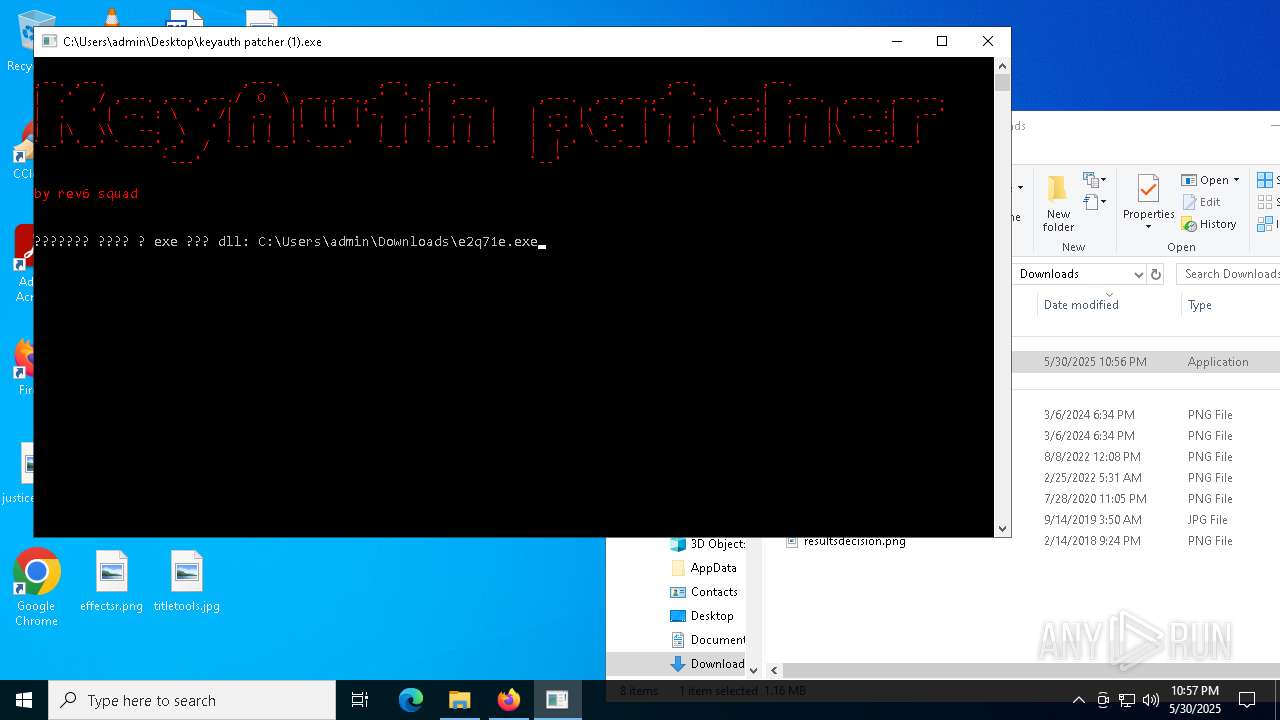This screenshot has height=720, width=1280.
Task: Select the Application row dated 5/30/2025
Action: (x=1146, y=362)
